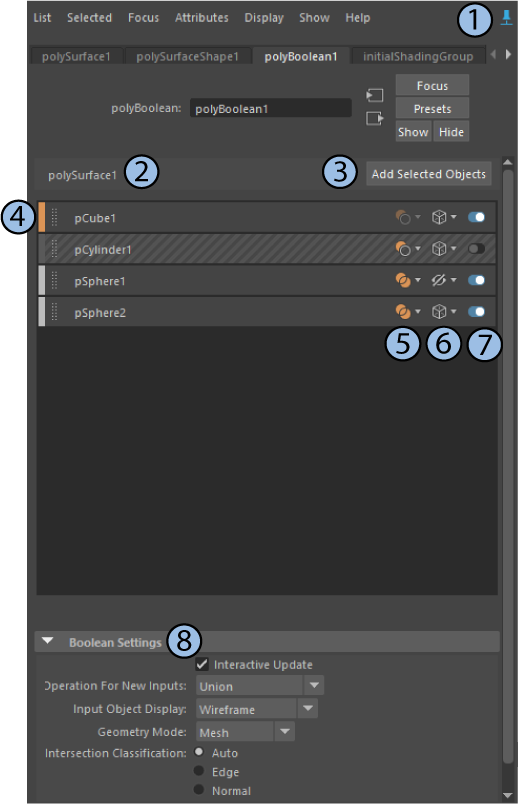Click the pCube1 display mode cube icon

(x=439, y=217)
